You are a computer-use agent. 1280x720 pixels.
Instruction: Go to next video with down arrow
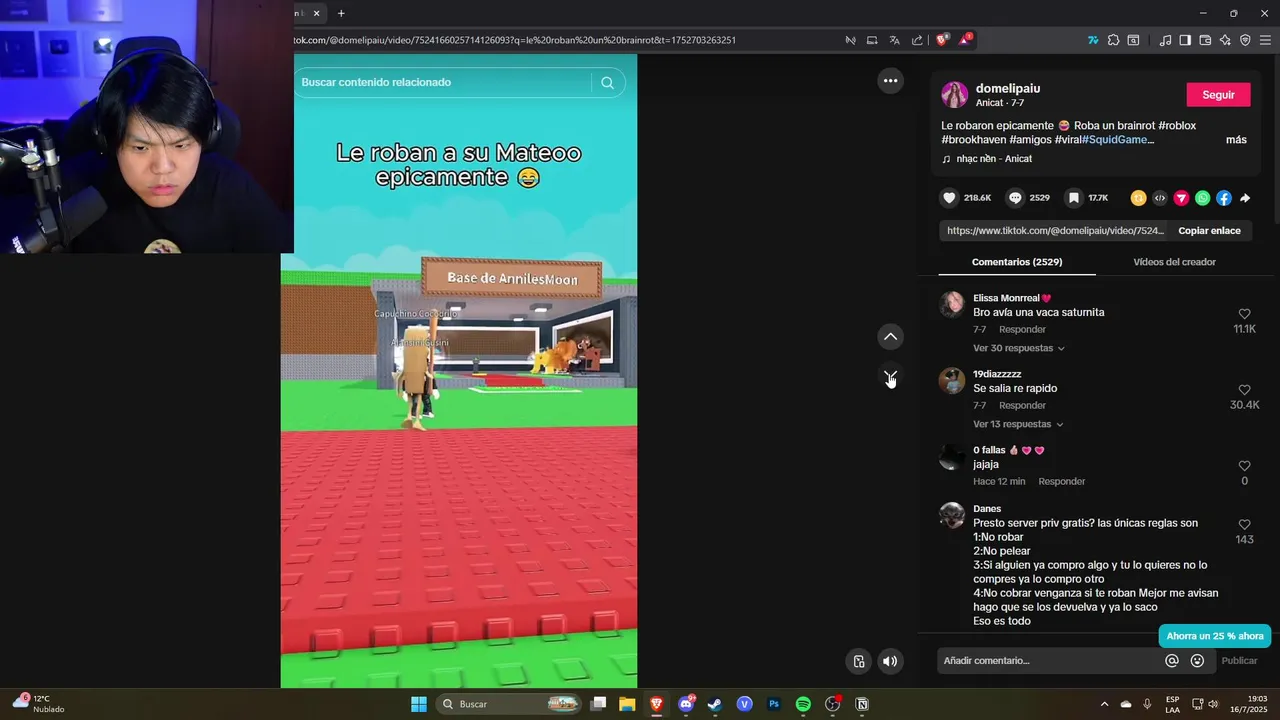(x=890, y=376)
